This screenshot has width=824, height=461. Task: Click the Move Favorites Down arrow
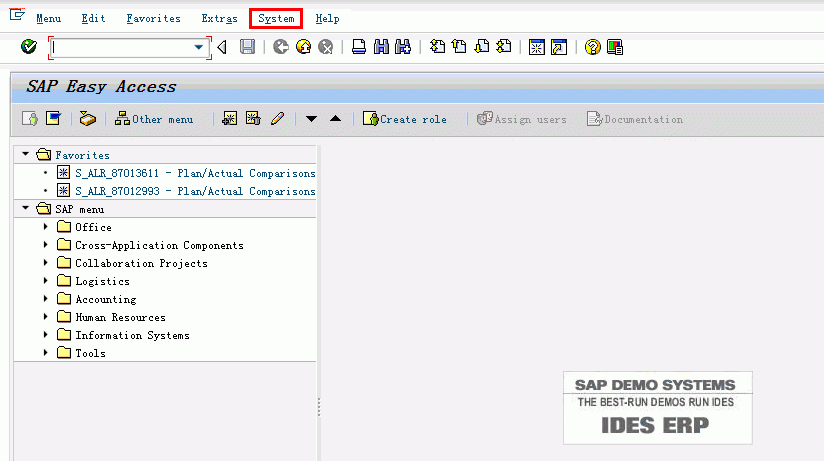coord(311,119)
